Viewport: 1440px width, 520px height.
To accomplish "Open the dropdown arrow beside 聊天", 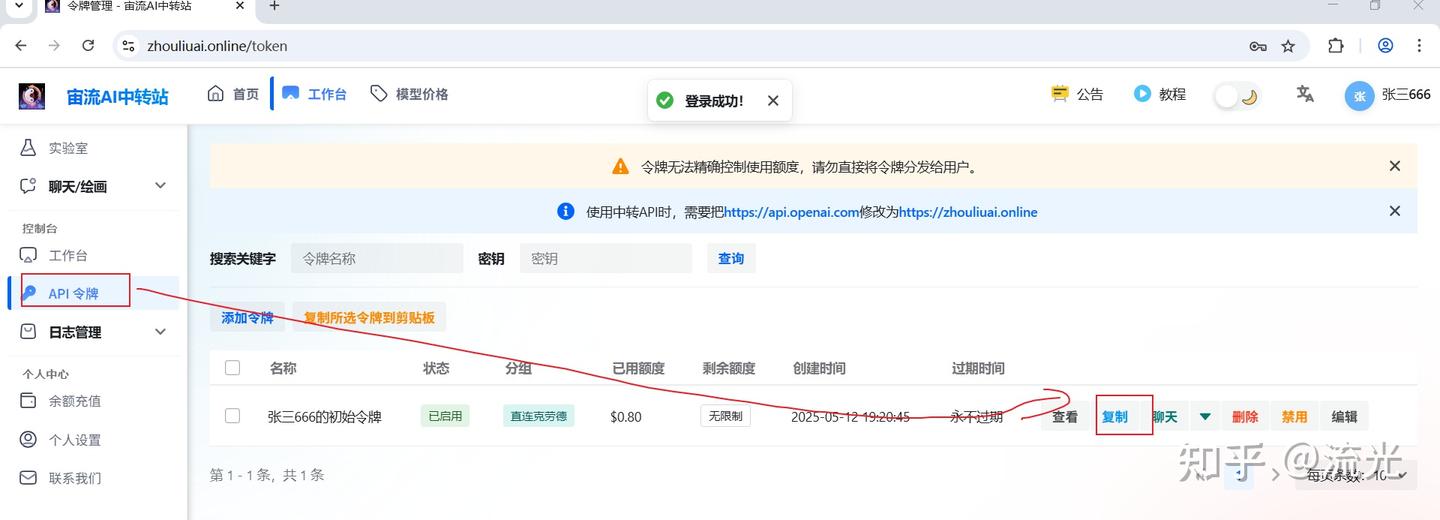I will [1205, 417].
